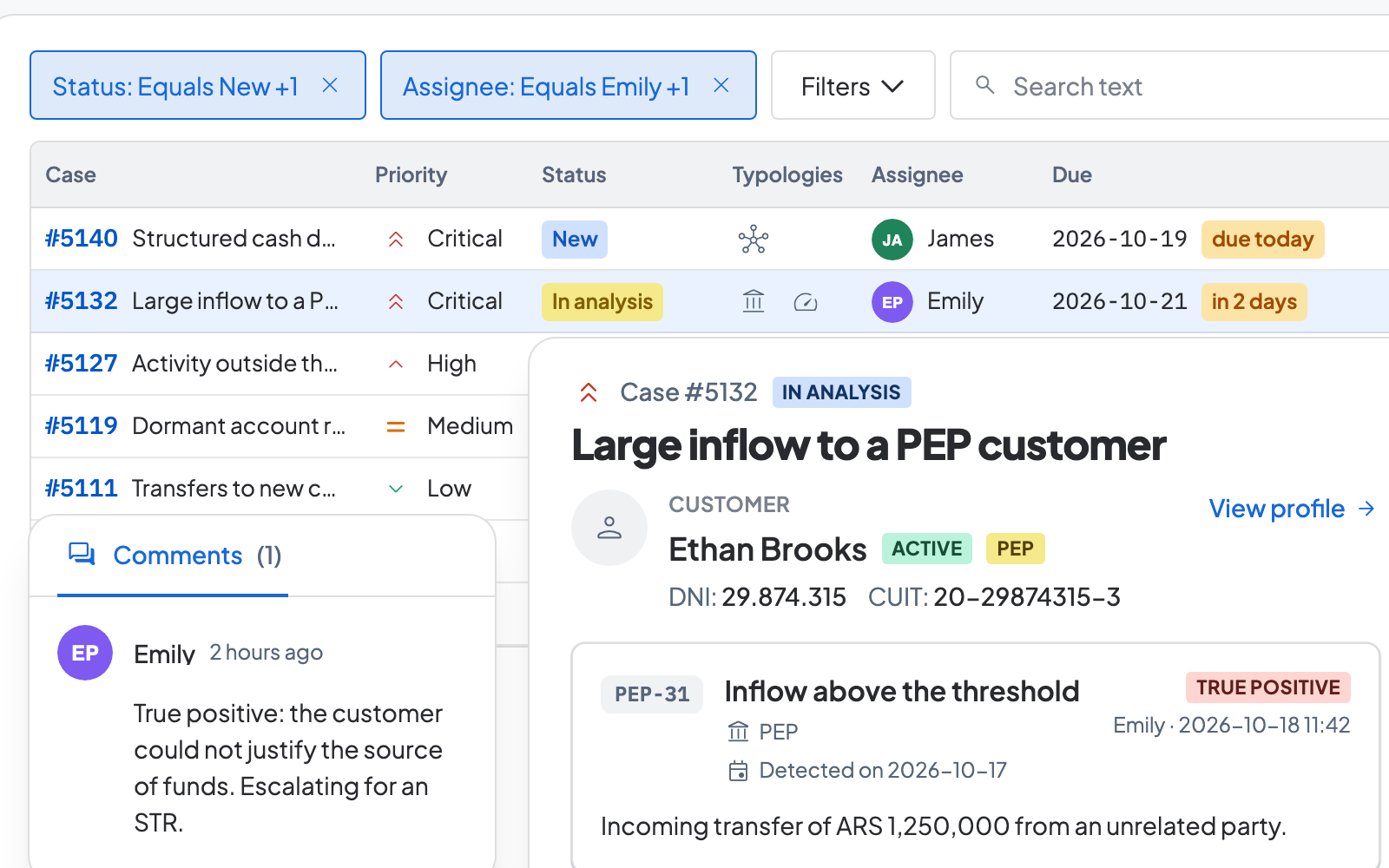Sort by the Priority column header
The width and height of the screenshot is (1389, 868).
point(411,174)
